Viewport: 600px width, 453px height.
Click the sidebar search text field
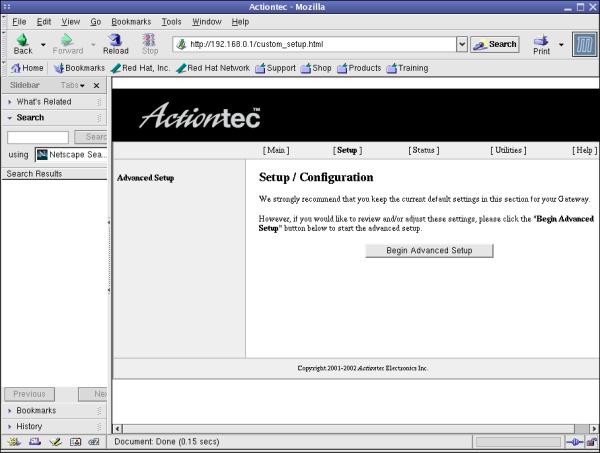[38, 137]
